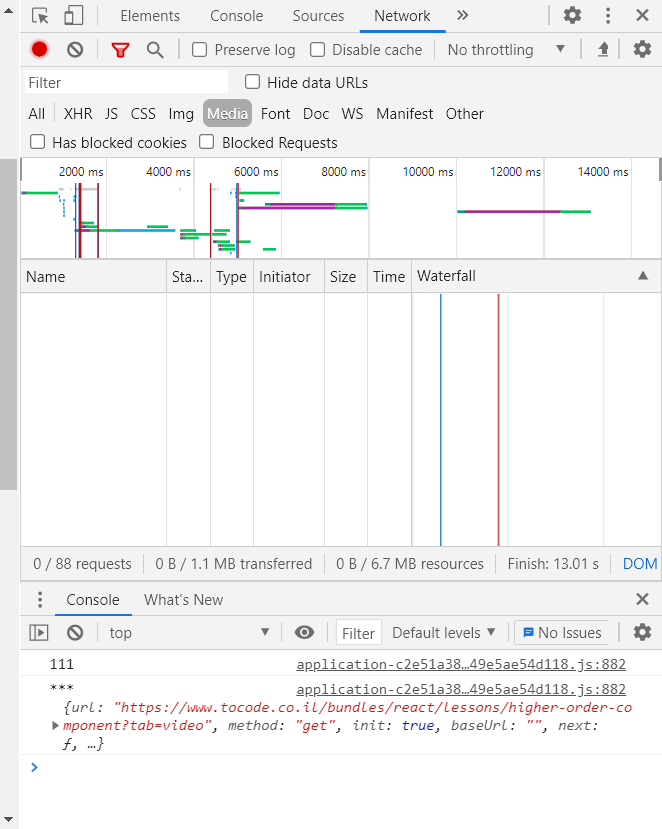
Task: Open the No throttling dropdown
Action: [506, 50]
